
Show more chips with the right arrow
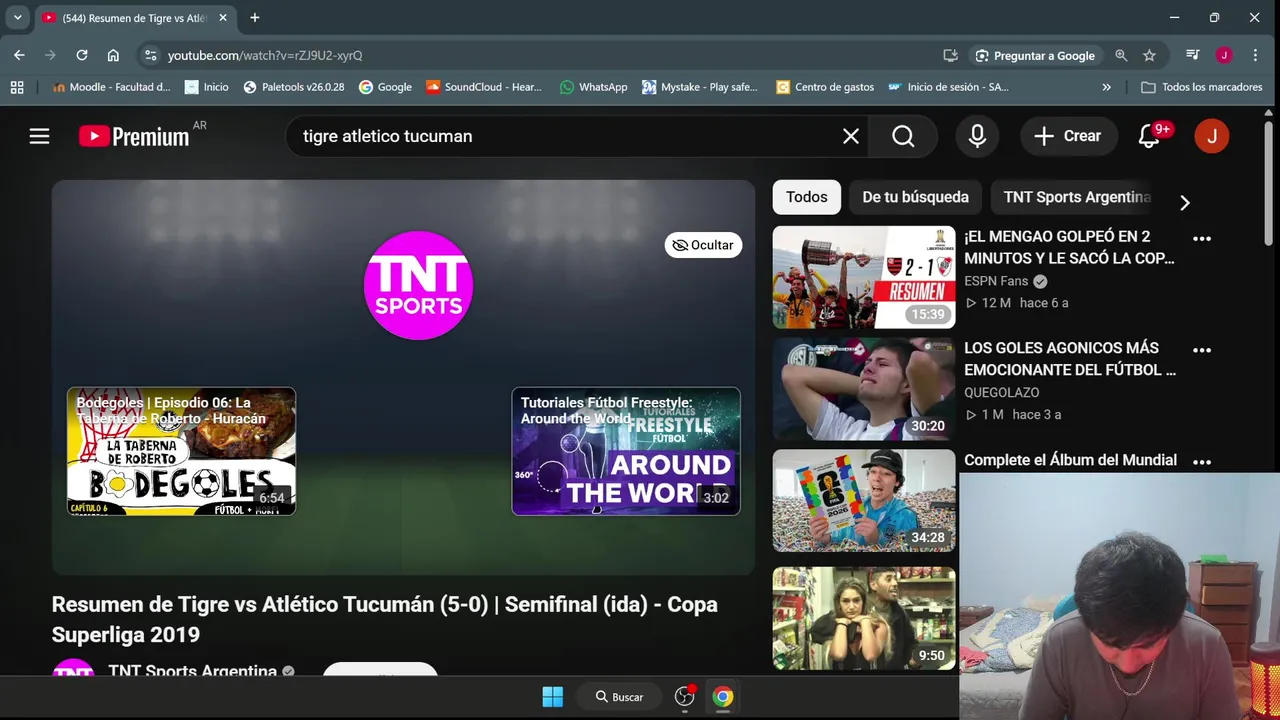(1184, 203)
